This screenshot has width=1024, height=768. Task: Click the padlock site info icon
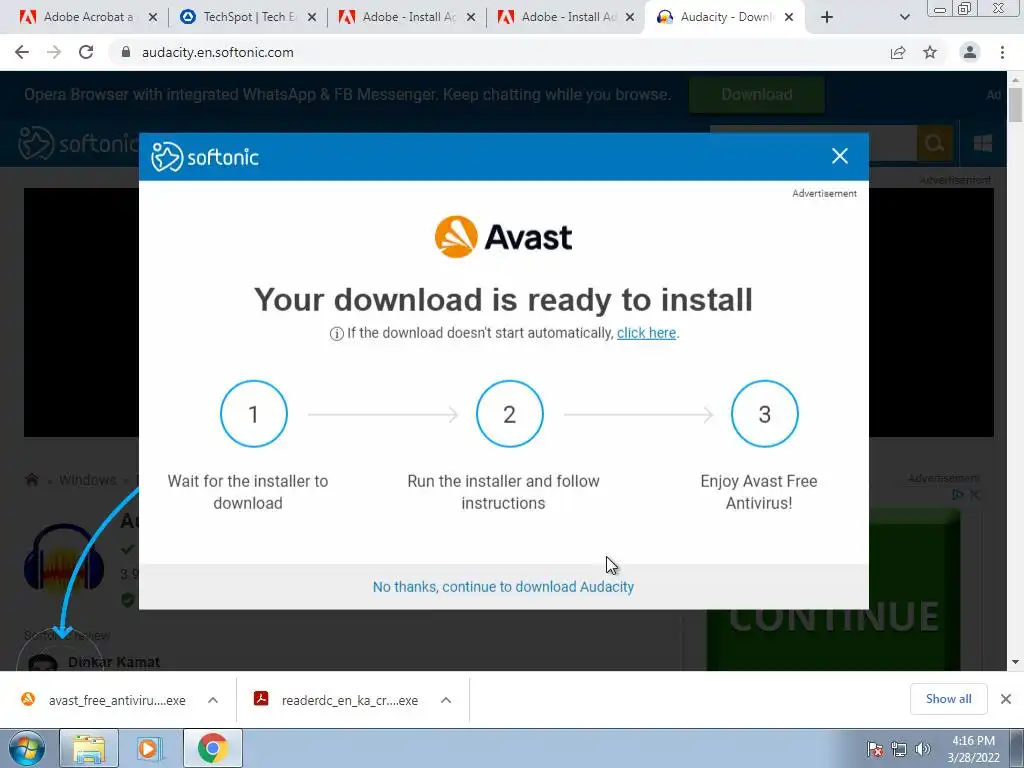pos(126,52)
